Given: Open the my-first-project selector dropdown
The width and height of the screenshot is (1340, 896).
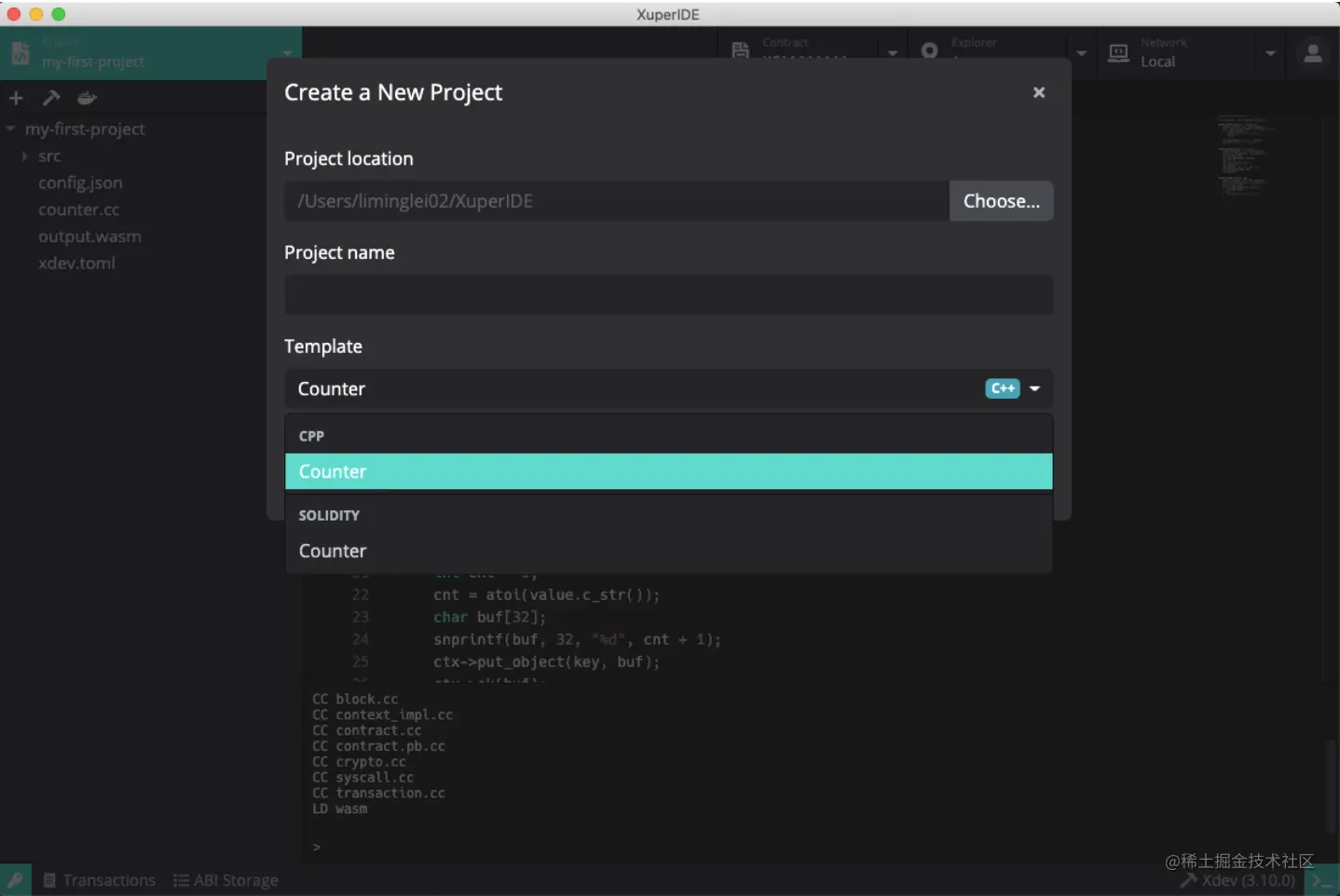Looking at the screenshot, I should point(287,54).
